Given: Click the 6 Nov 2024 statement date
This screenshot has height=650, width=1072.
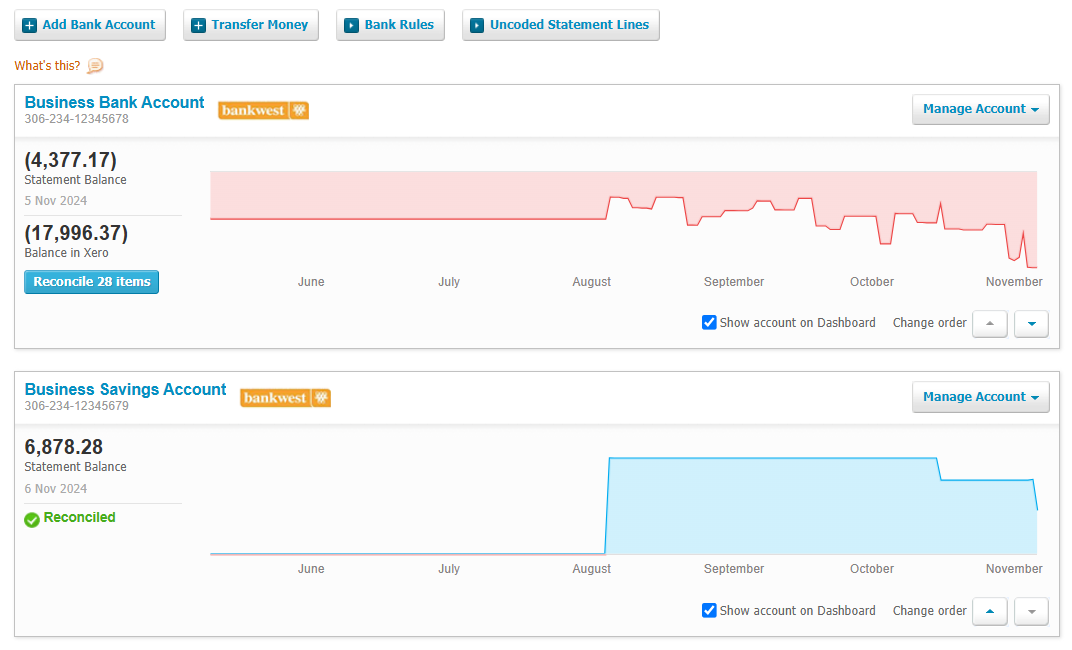Looking at the screenshot, I should click(55, 489).
